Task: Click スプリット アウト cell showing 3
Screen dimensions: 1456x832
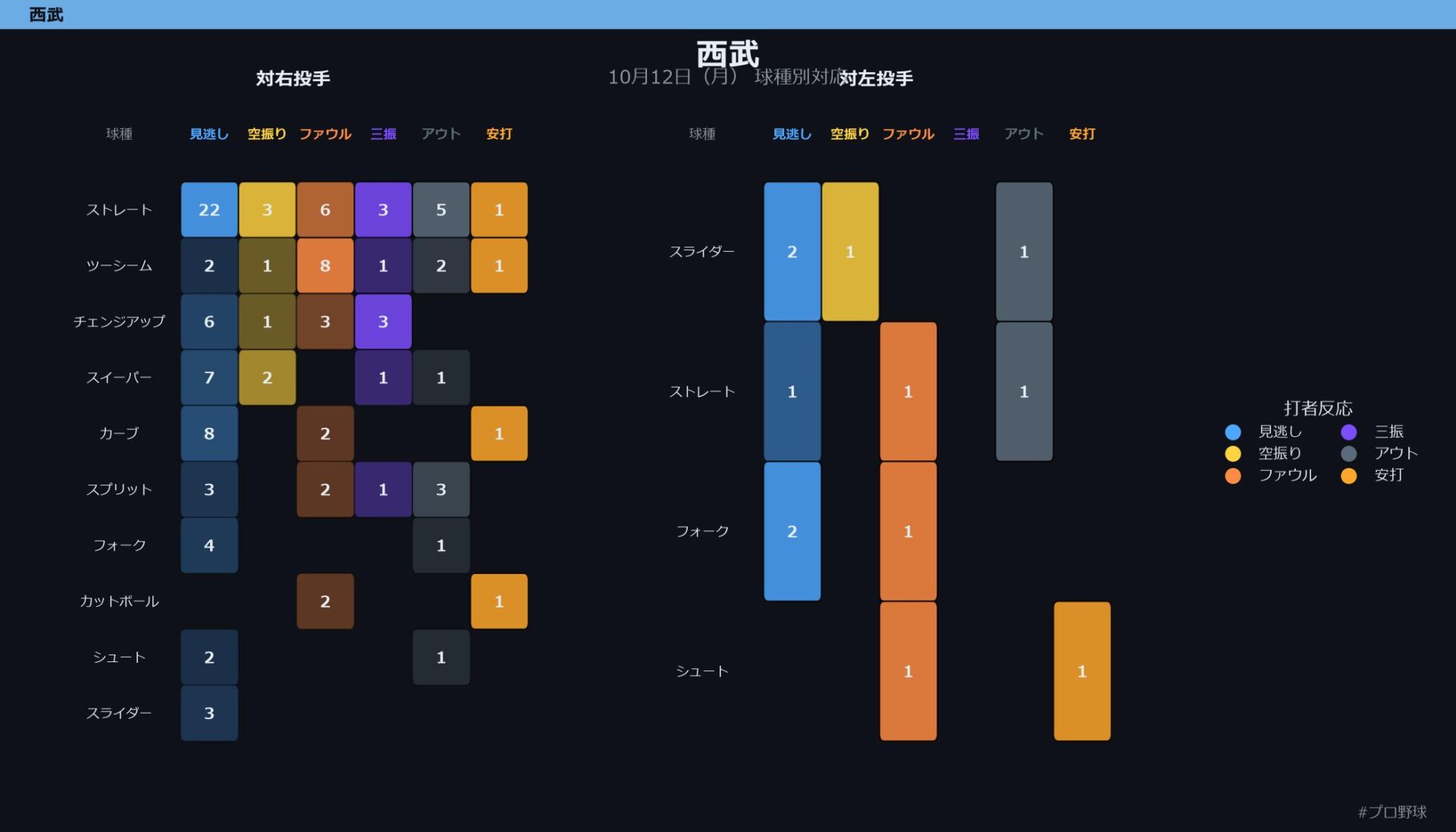Action: (x=441, y=489)
